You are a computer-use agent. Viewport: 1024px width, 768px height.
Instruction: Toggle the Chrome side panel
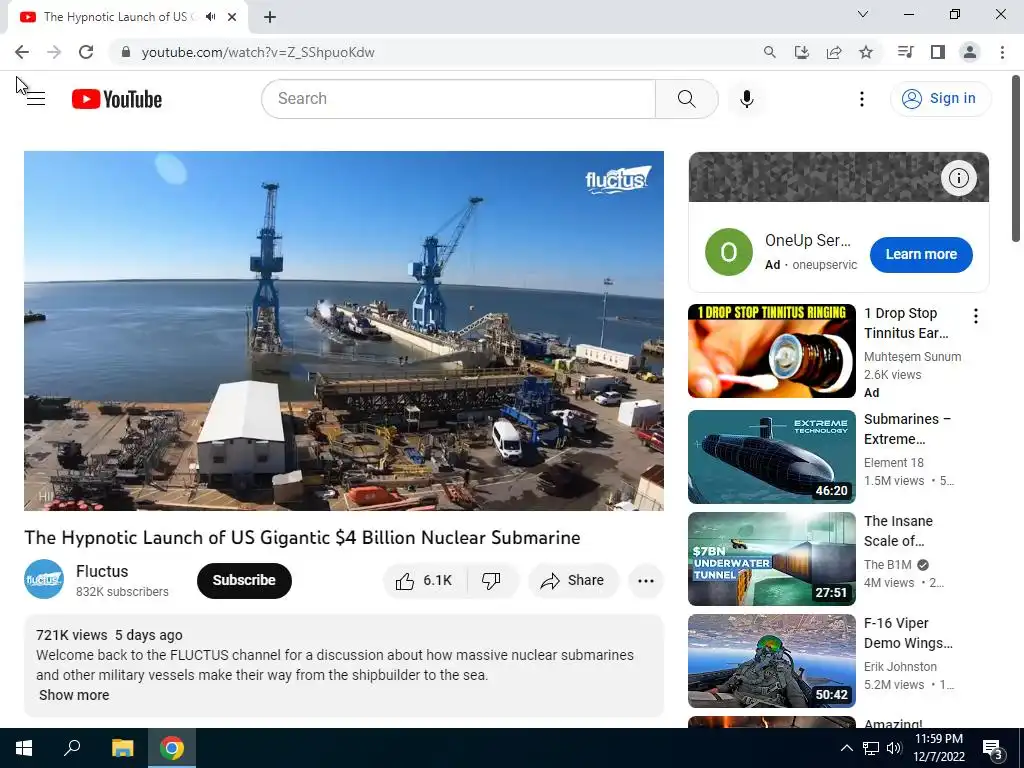pos(938,52)
